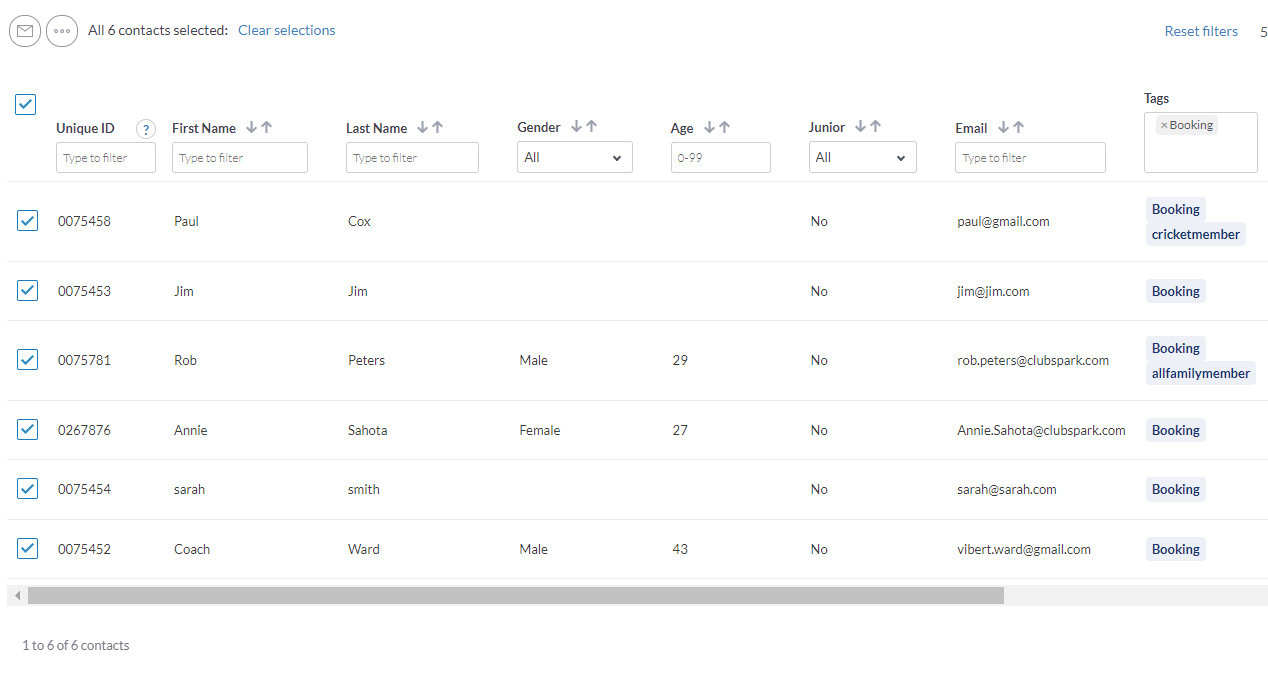The width and height of the screenshot is (1268, 674).
Task: Click the Tags filter box
Action: (x=1200, y=153)
